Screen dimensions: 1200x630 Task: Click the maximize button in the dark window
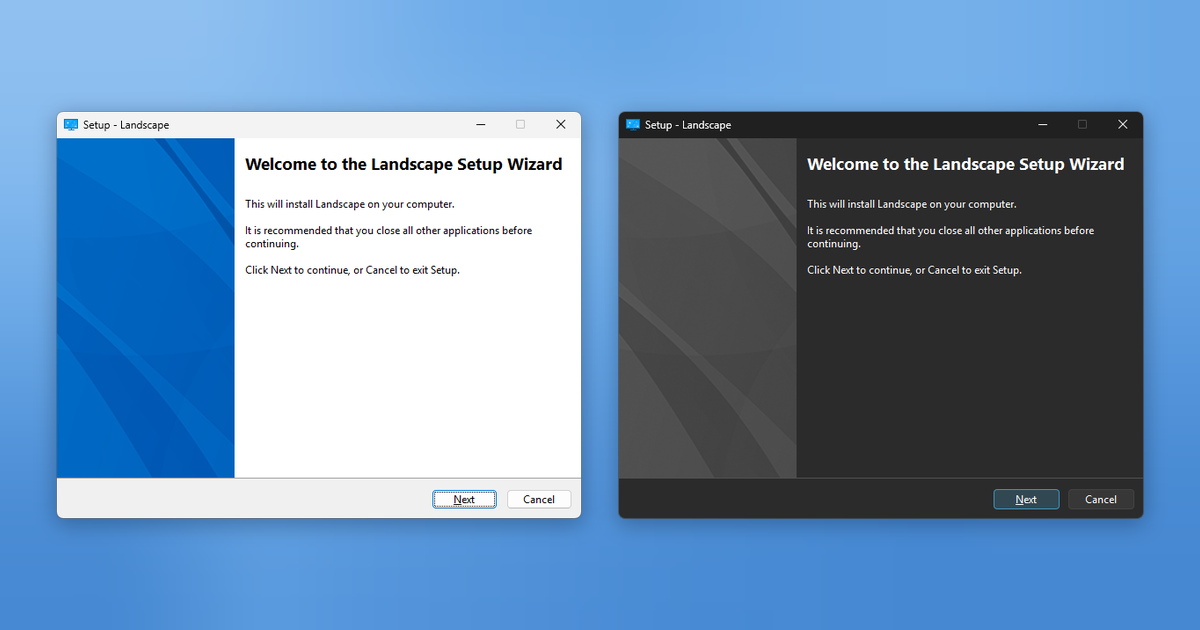1083,125
